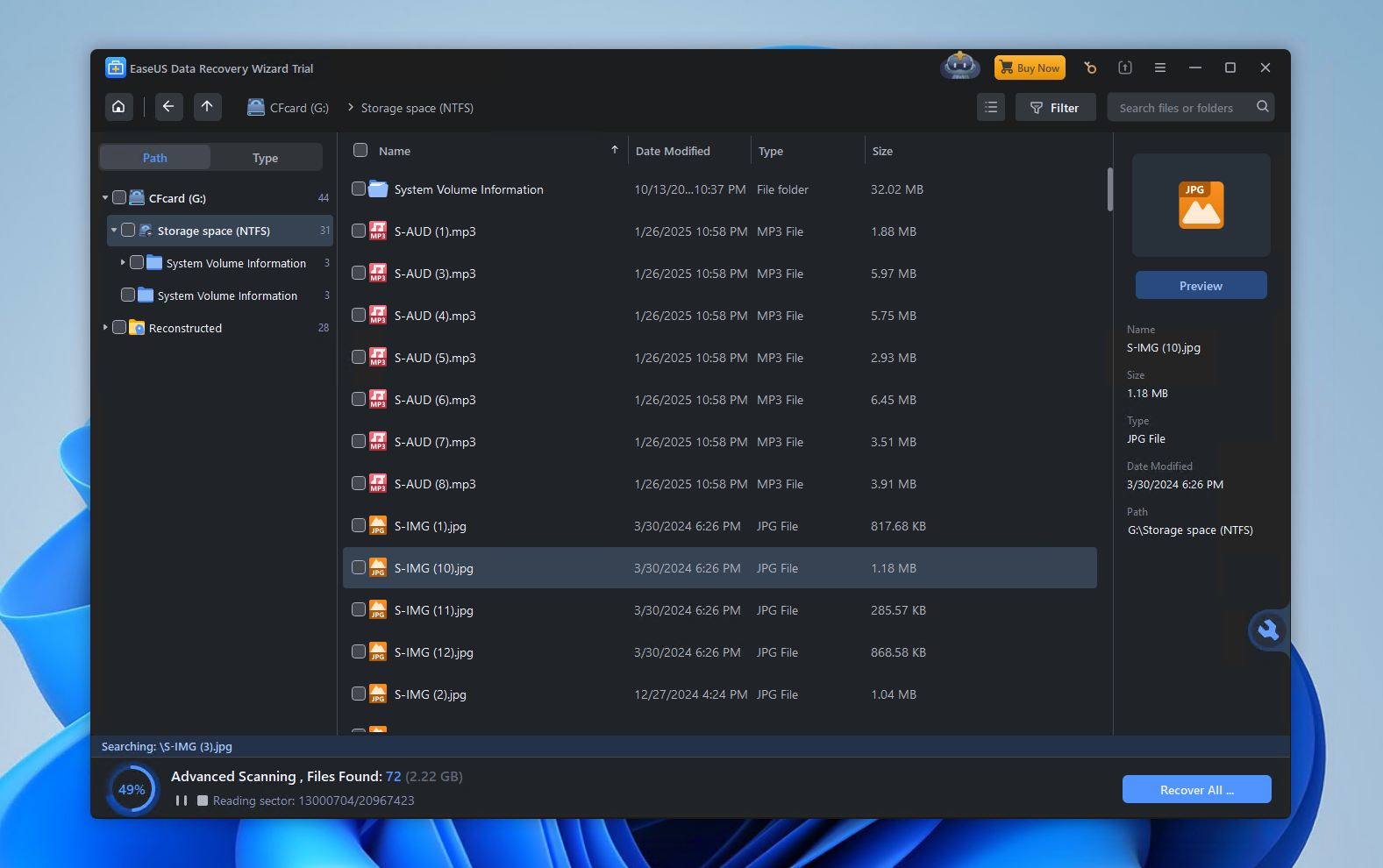
Task: Click the JPG preview thumbnail
Action: (1201, 205)
